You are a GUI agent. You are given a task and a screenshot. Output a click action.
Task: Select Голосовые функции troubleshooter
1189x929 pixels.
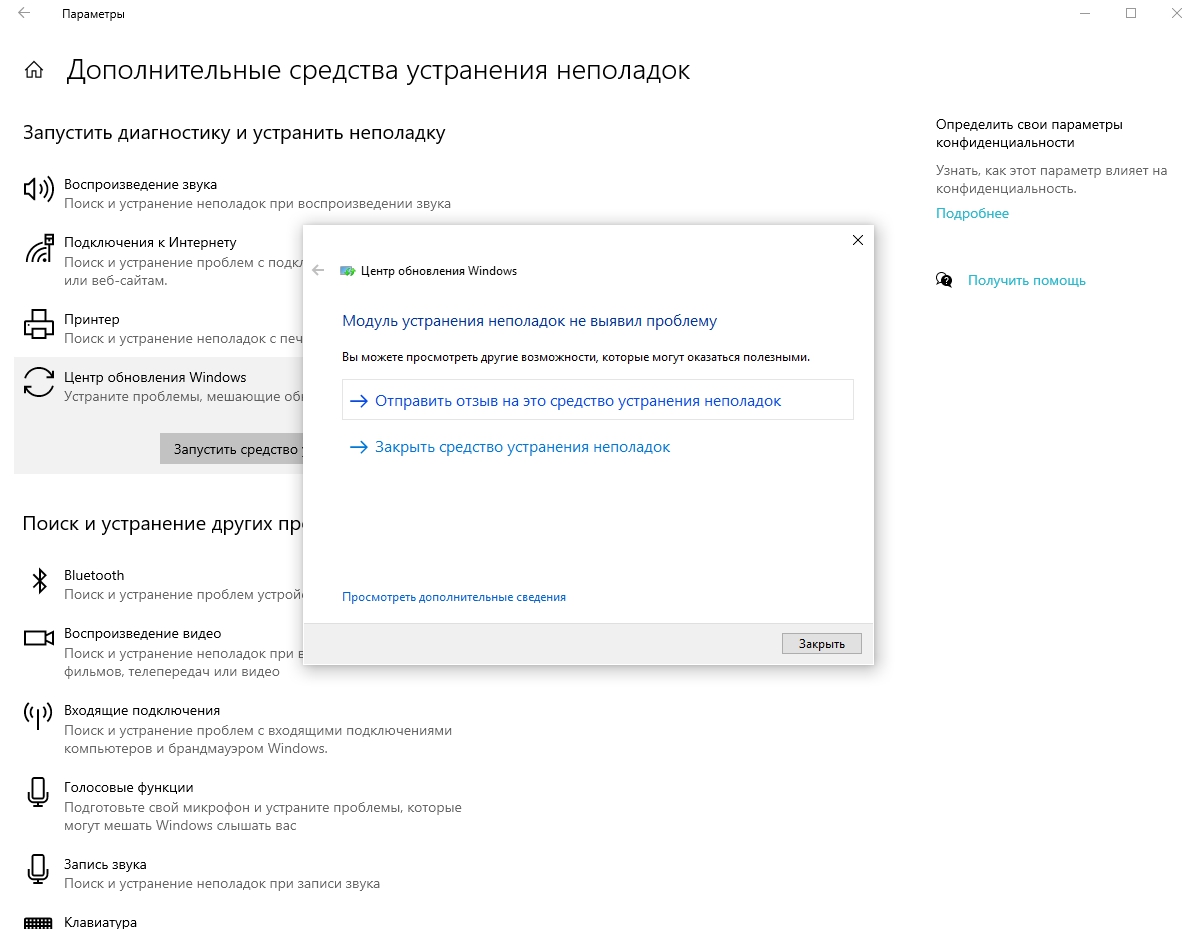click(x=243, y=806)
